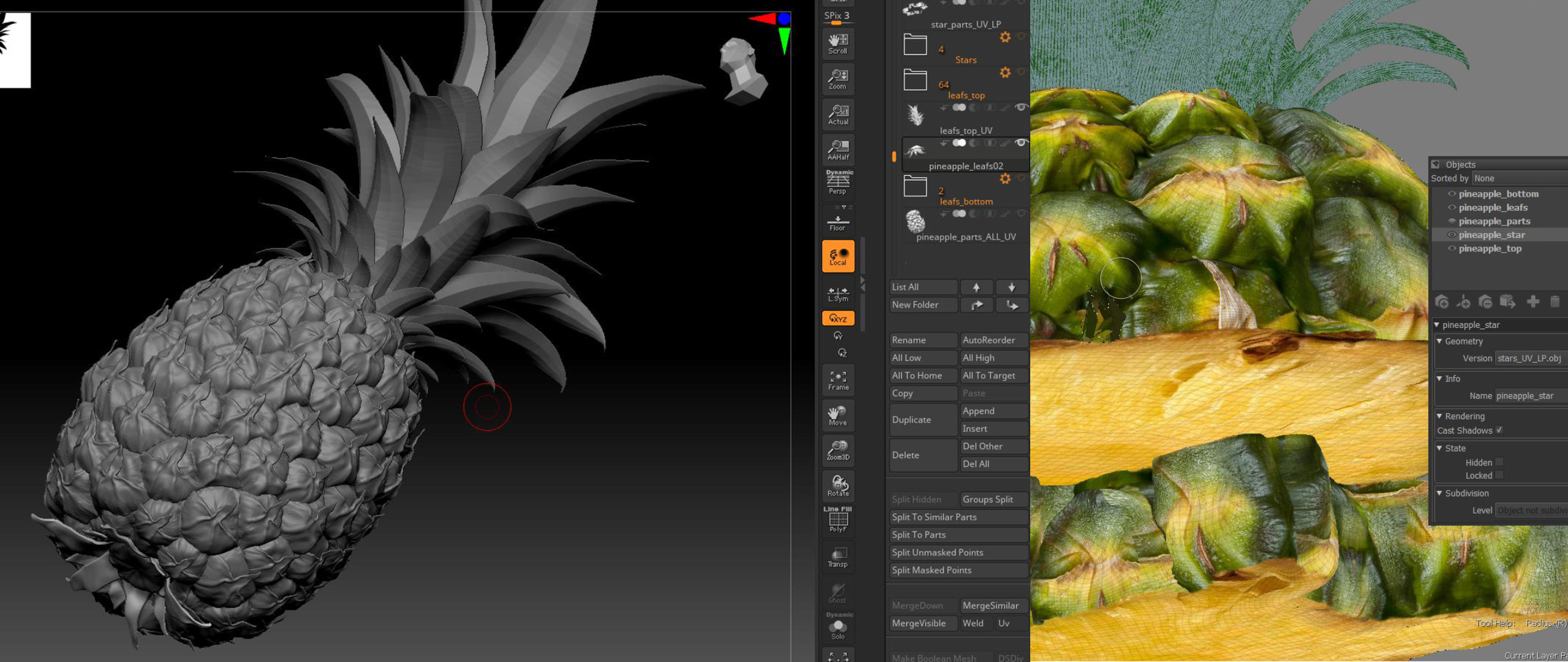Select the pineapple_parts_ALL_UV subtool
This screenshot has width=1568, height=662.
(x=966, y=225)
